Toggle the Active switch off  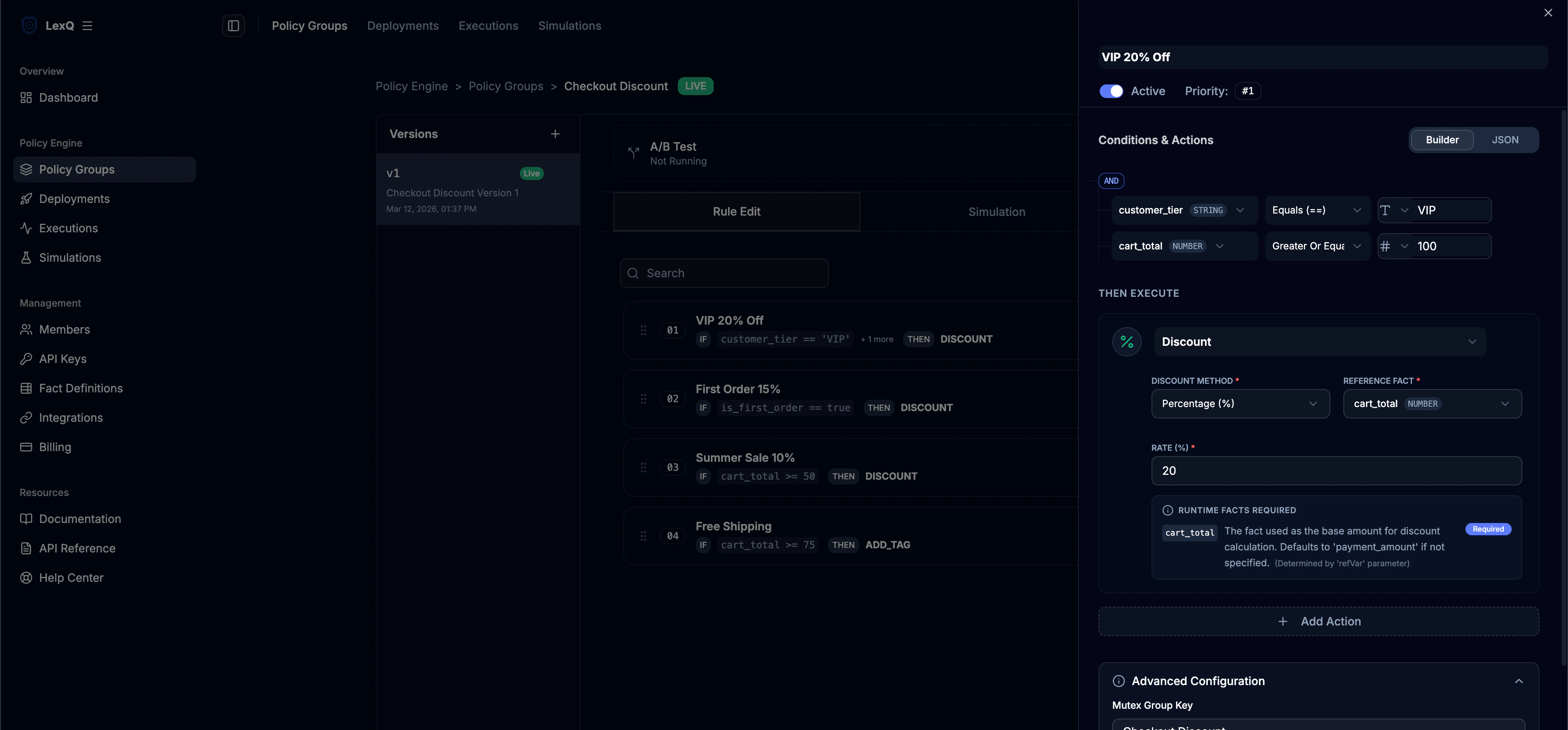1111,91
